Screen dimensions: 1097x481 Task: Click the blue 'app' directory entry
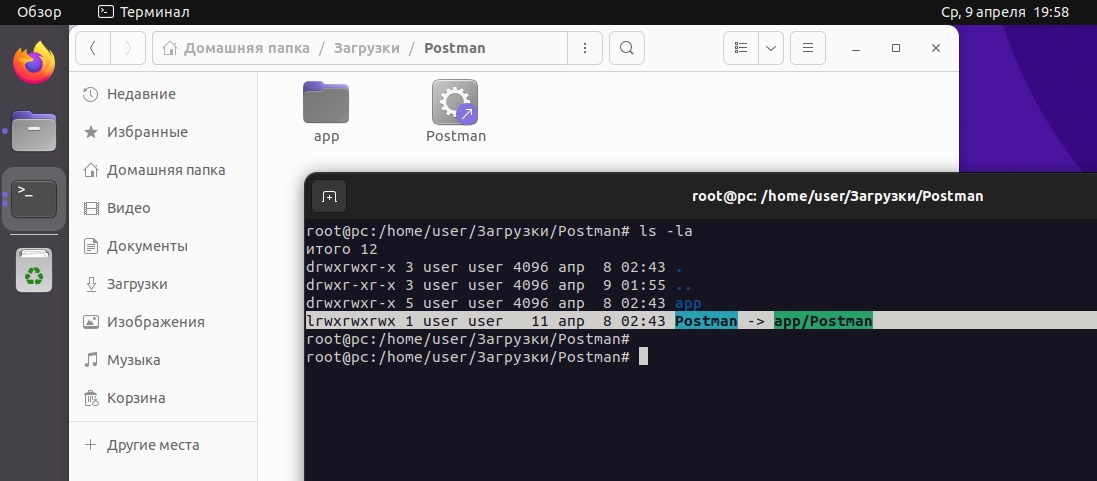pyautogui.click(x=688, y=303)
